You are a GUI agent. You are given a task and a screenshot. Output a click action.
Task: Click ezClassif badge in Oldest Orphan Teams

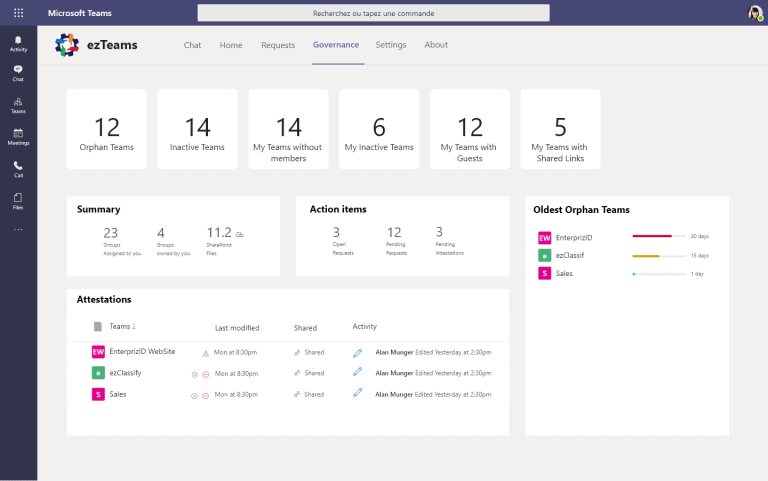[544, 256]
